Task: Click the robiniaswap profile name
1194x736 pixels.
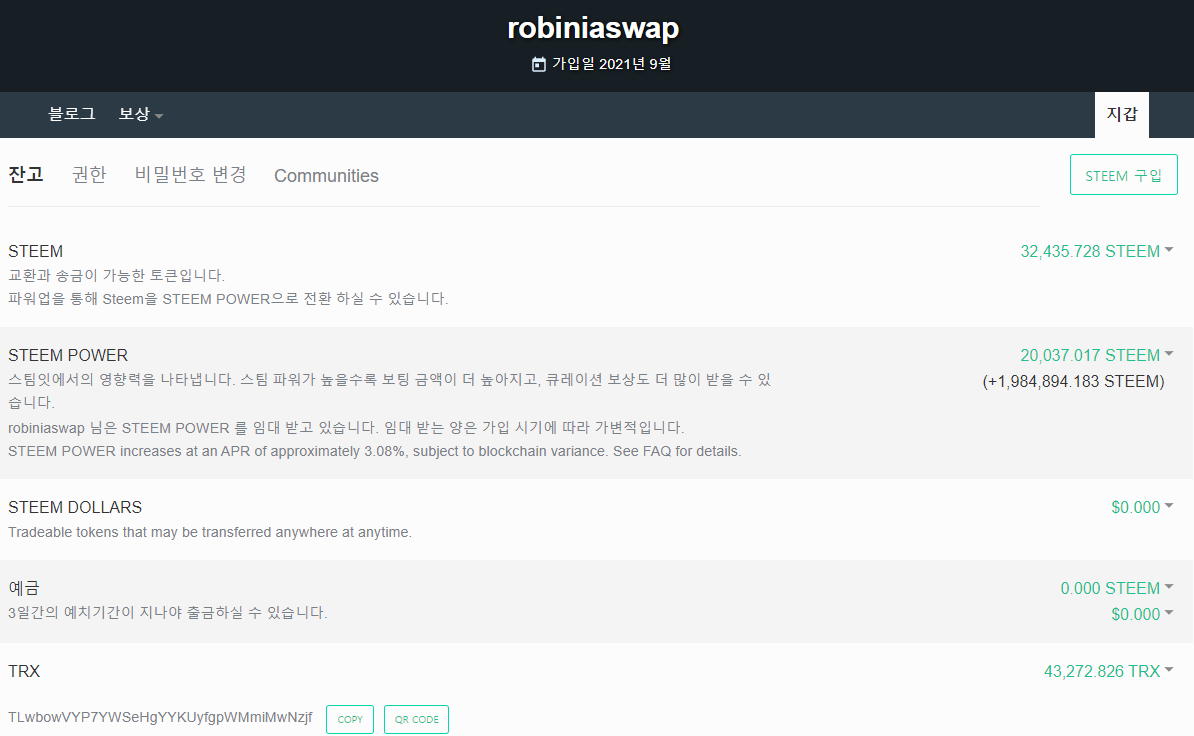Action: coord(593,28)
